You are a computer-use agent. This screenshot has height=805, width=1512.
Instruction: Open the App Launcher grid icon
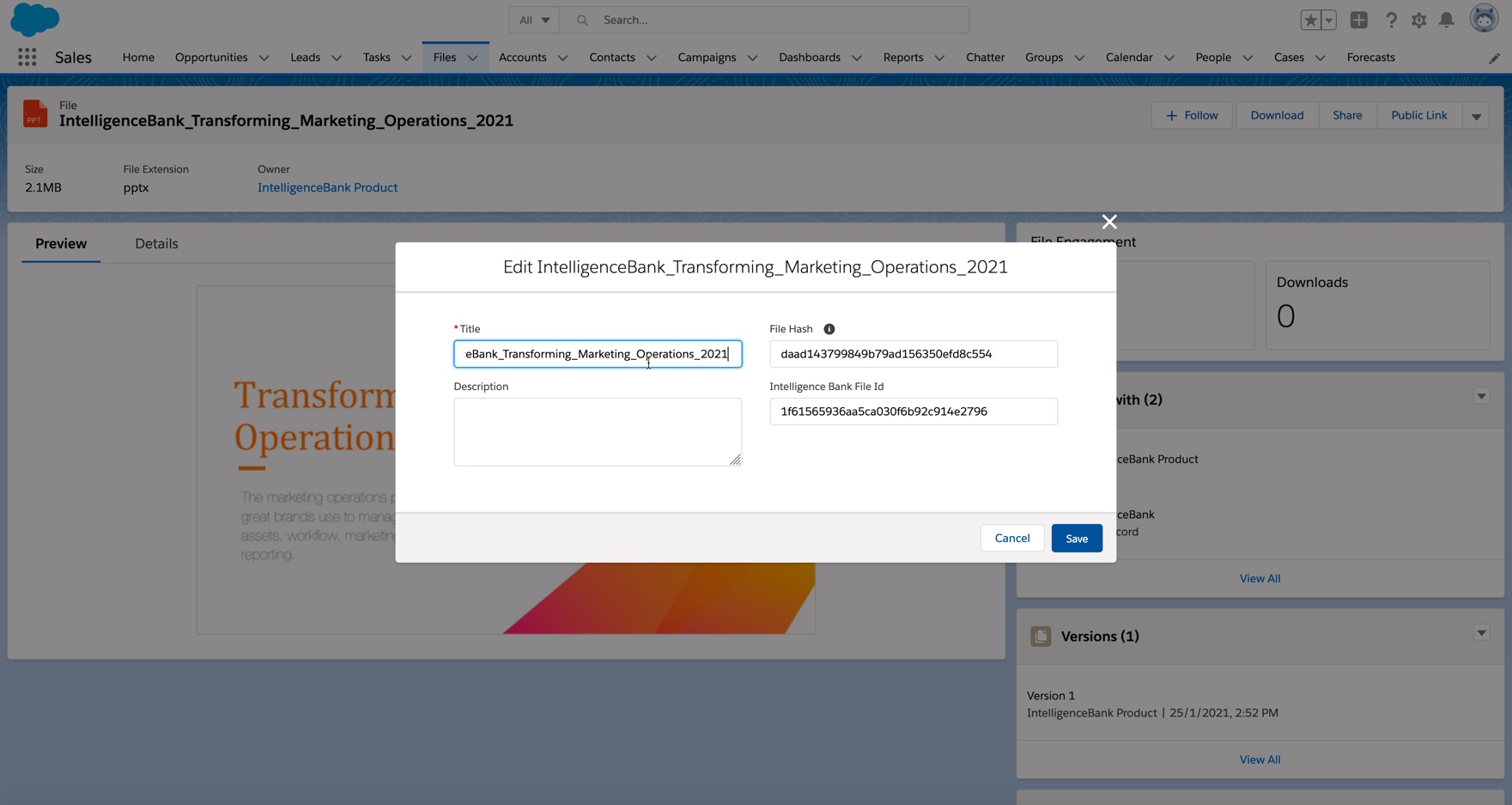[27, 58]
